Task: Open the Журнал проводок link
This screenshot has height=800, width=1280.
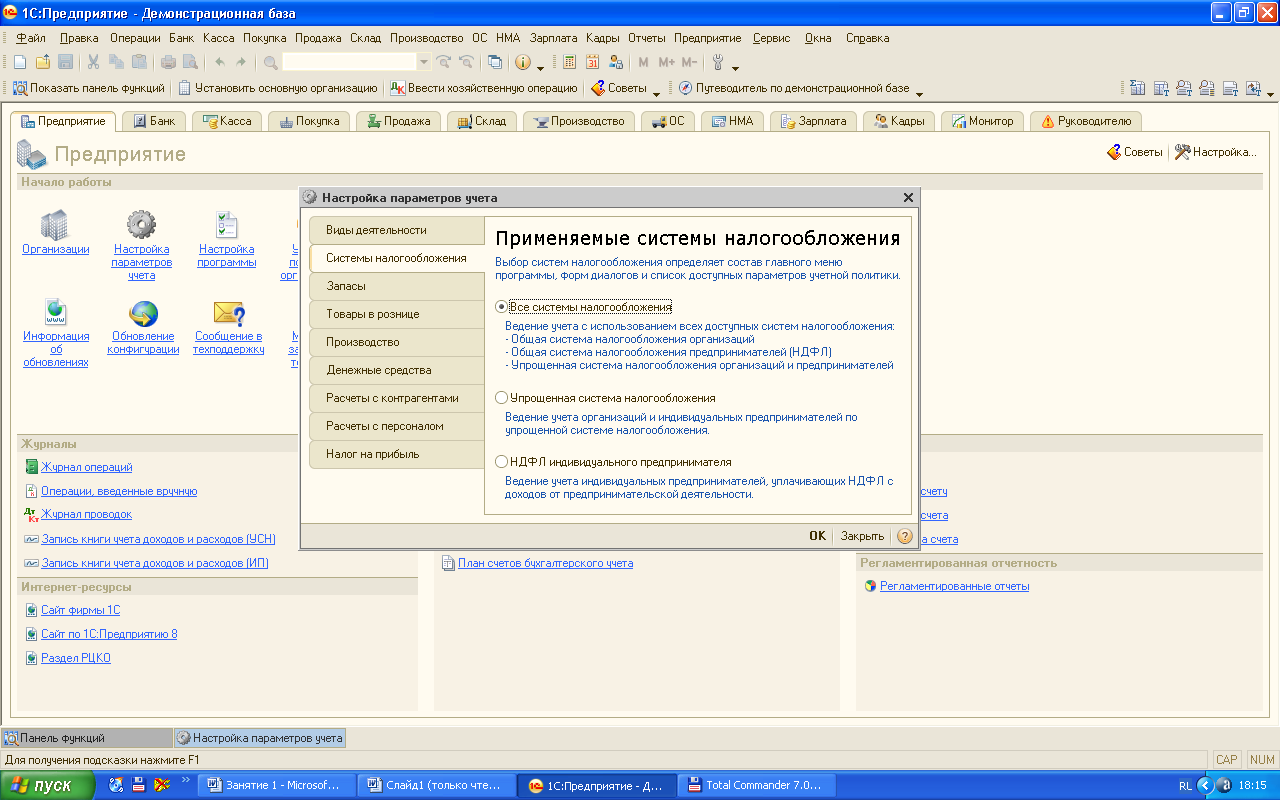Action: (86, 514)
